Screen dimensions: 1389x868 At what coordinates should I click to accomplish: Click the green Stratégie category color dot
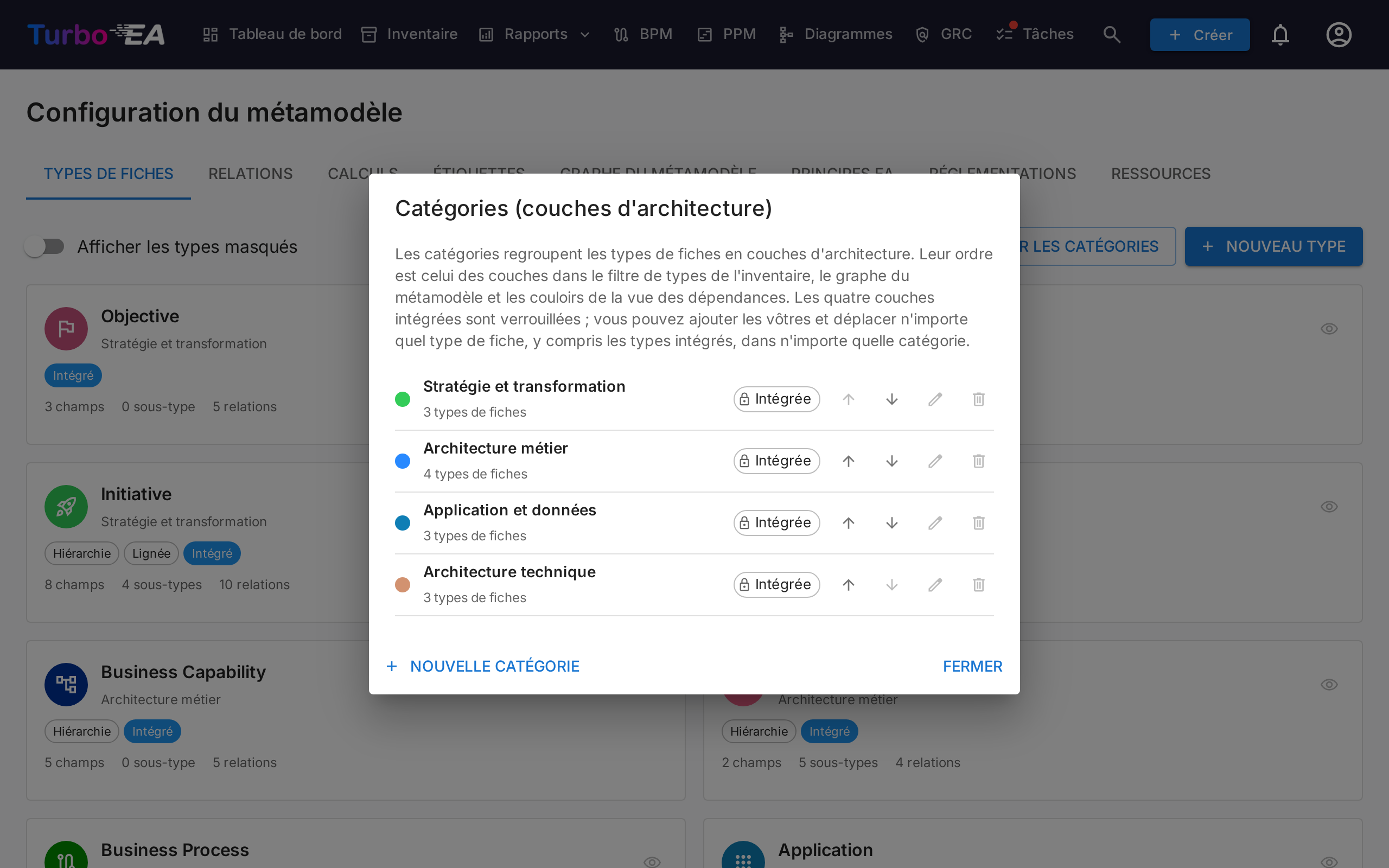pos(403,399)
